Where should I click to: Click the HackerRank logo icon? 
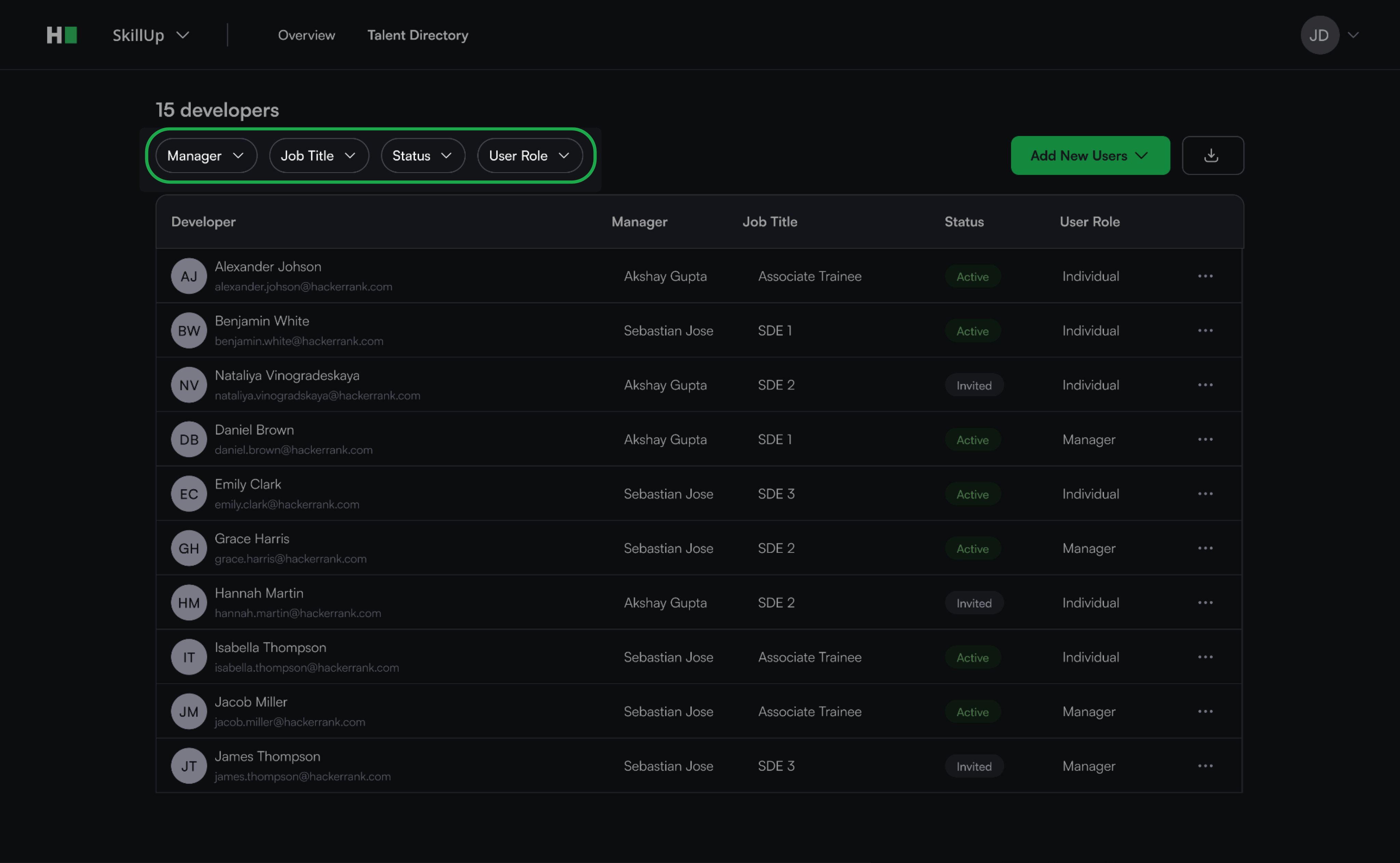[62, 36]
